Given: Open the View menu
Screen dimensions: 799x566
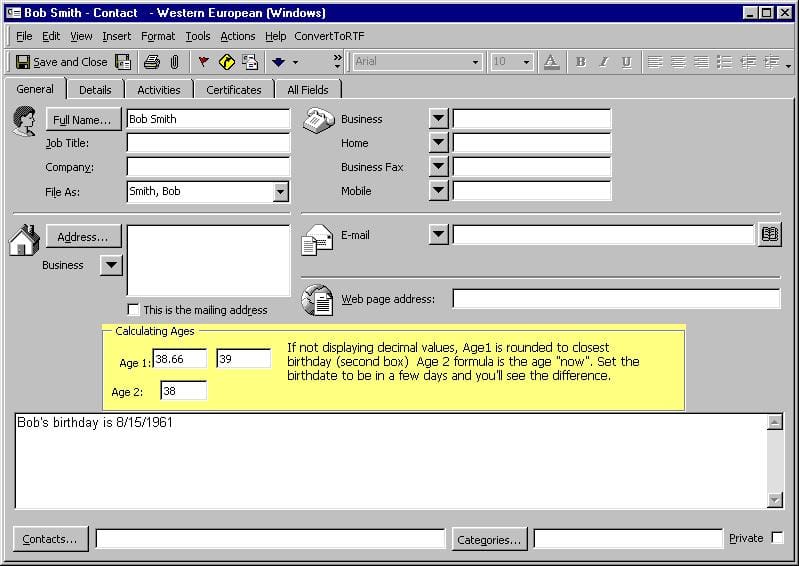Looking at the screenshot, I should coord(82,36).
